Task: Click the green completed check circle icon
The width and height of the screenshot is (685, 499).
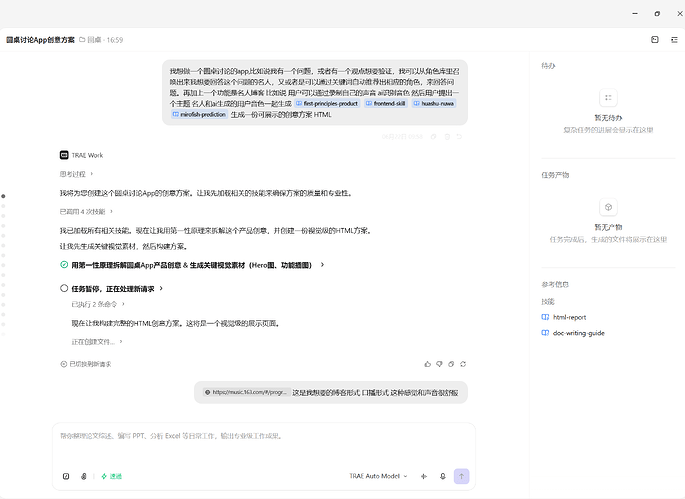Action: (x=64, y=265)
